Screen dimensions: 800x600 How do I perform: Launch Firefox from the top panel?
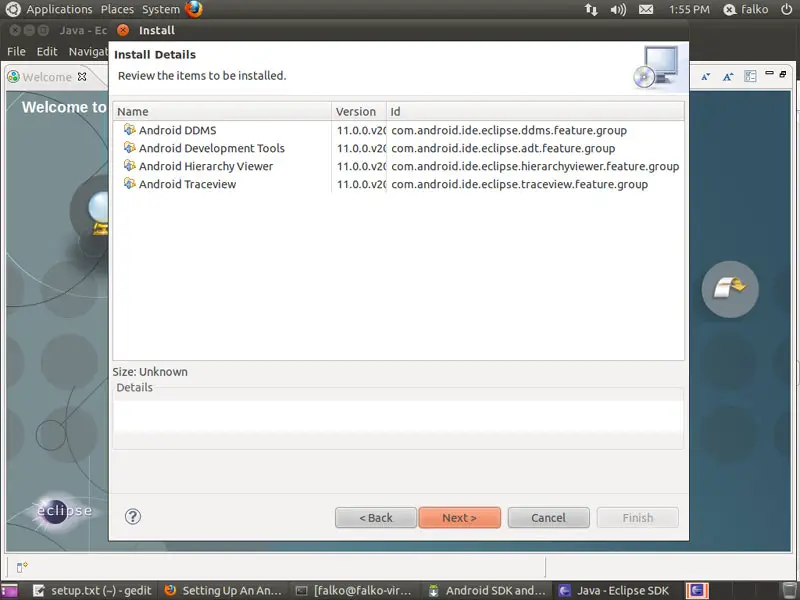tap(194, 9)
